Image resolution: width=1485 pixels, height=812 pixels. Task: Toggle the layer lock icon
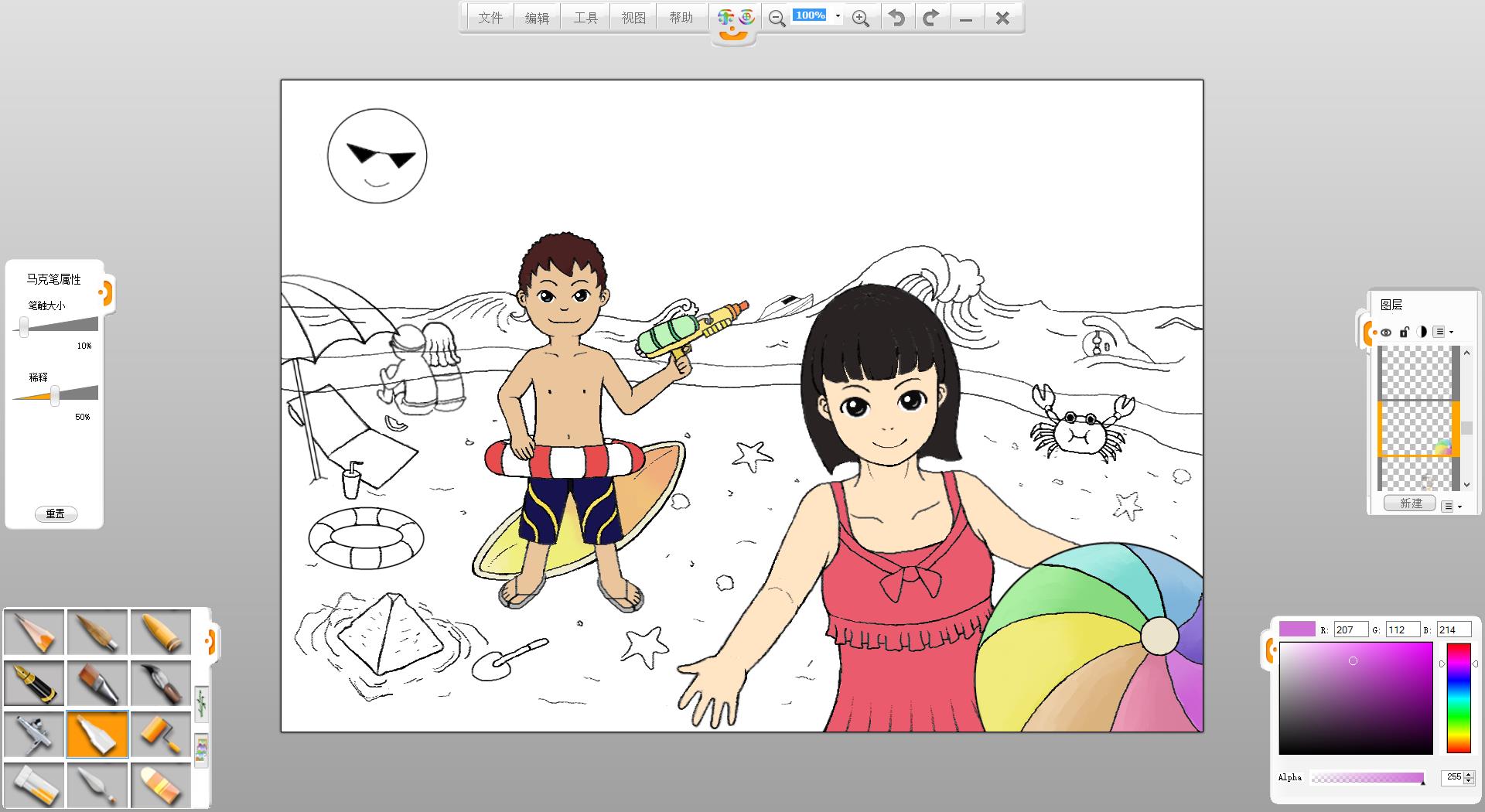[x=1404, y=333]
